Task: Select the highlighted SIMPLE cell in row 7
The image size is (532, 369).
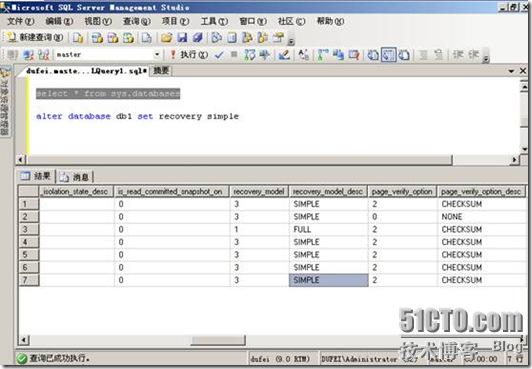Action: 328,280
